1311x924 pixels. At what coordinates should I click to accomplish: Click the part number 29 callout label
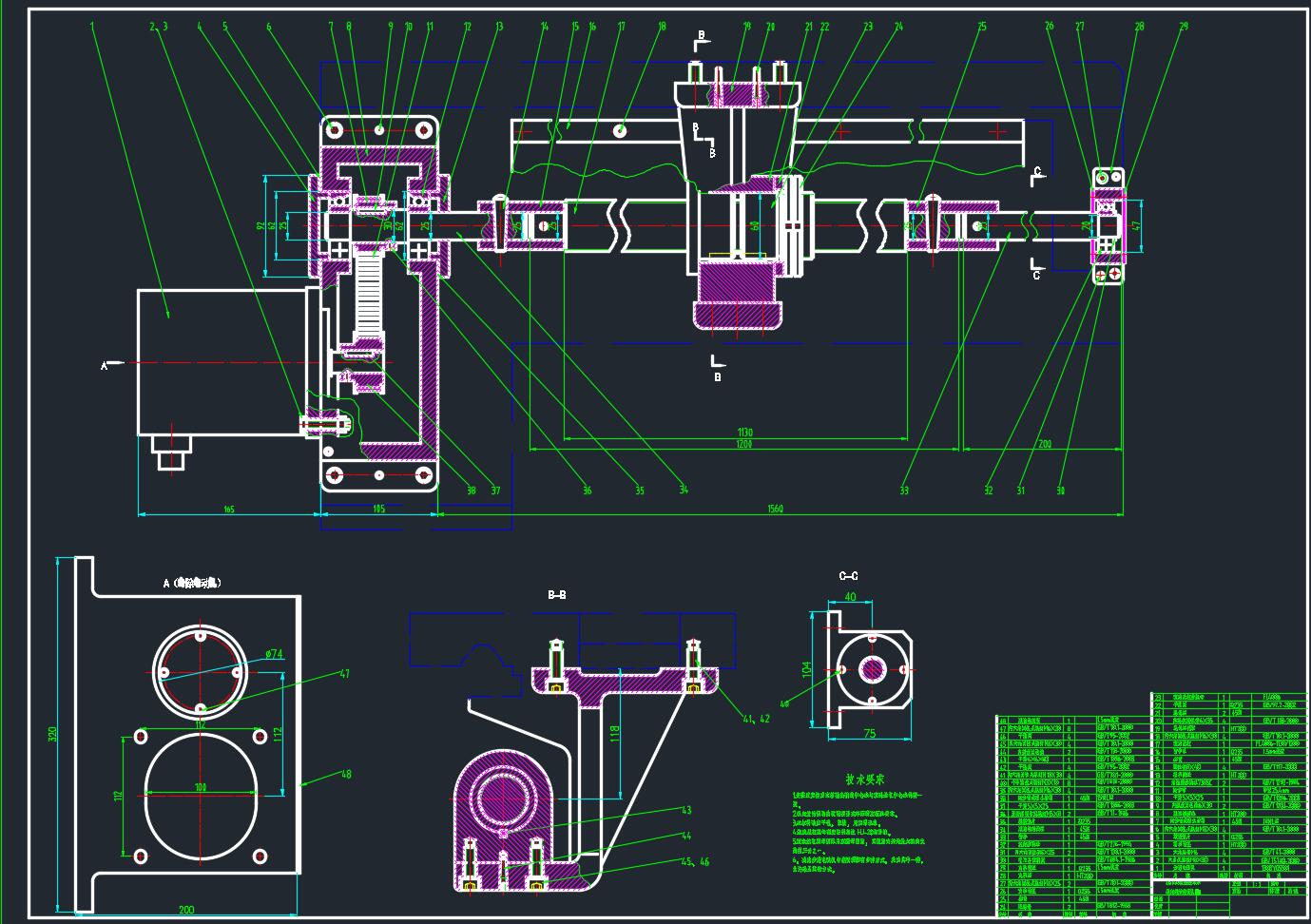point(1183,27)
